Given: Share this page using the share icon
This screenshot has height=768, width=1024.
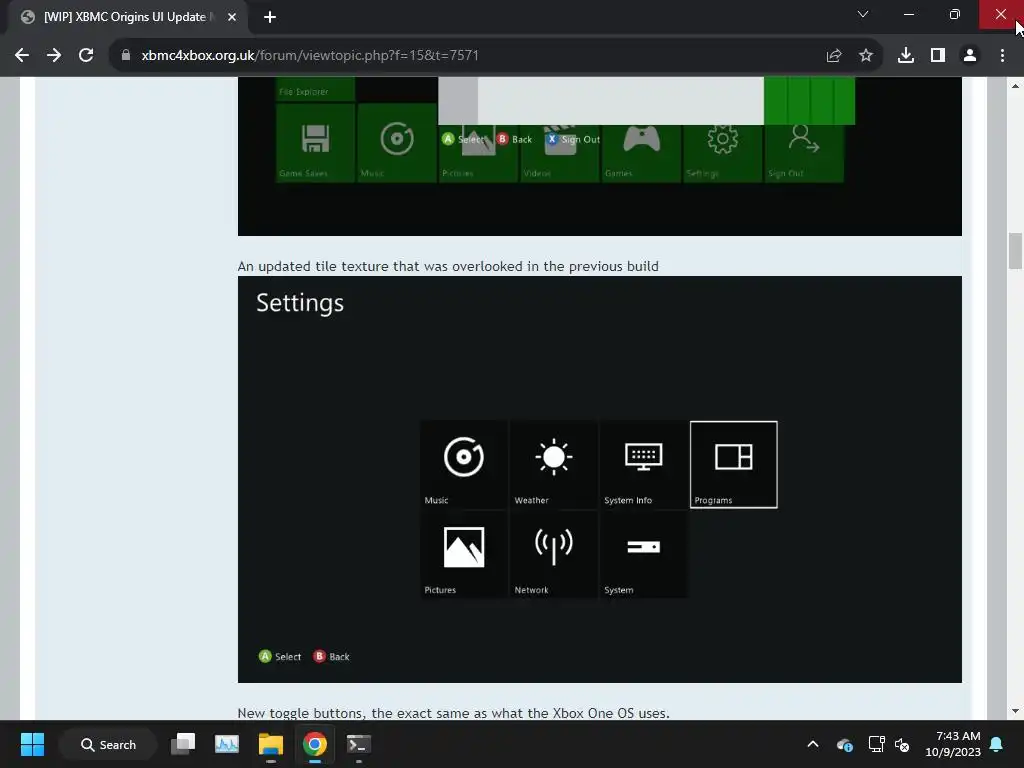Looking at the screenshot, I should pos(834,56).
